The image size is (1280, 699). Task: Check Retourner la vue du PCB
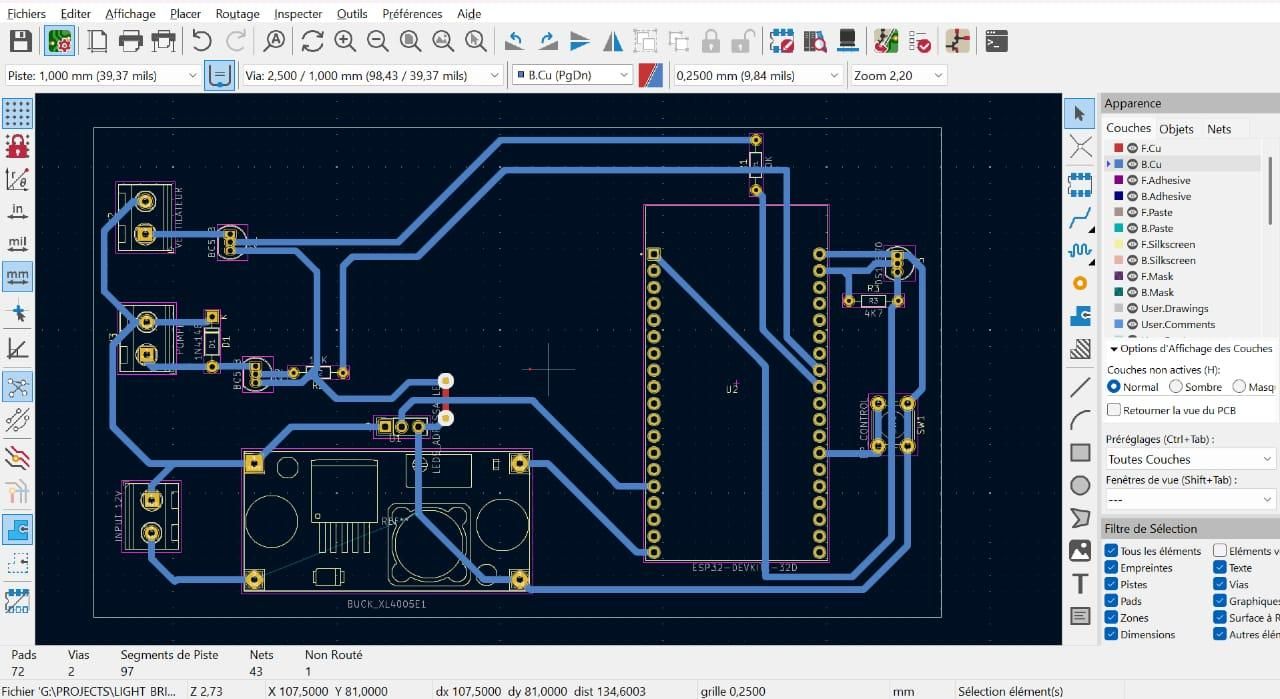(x=1114, y=410)
